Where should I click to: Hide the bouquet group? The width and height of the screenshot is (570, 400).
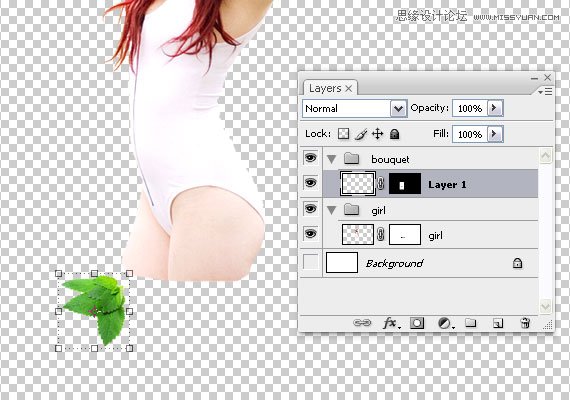tap(310, 158)
